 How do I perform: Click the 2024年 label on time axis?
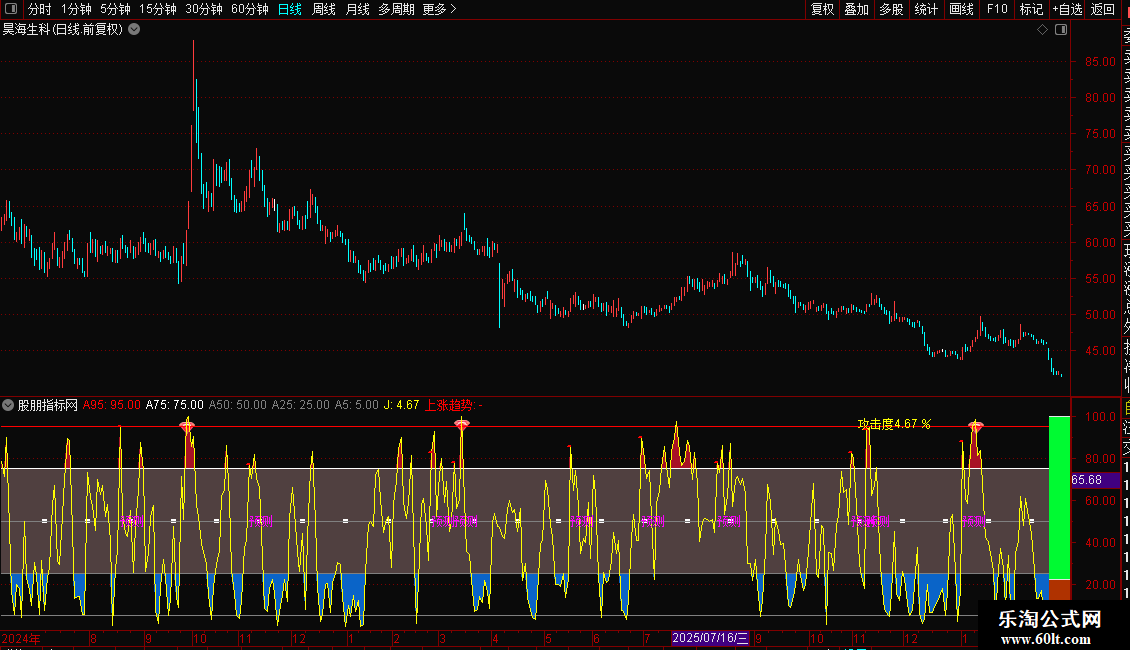tap(21, 638)
